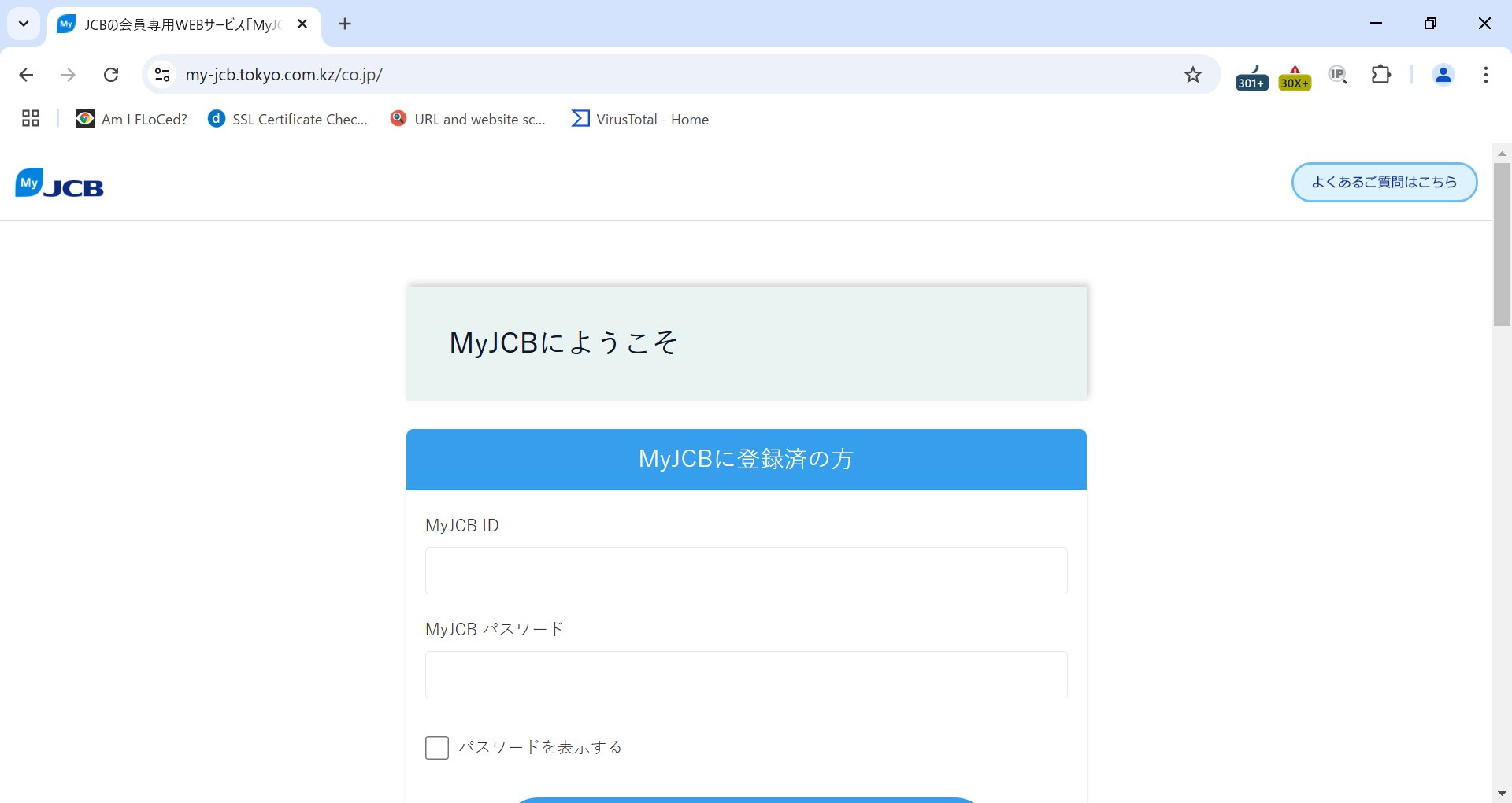Open the 301+ redirect extension
Viewport: 1512px width, 803px height.
1252,77
